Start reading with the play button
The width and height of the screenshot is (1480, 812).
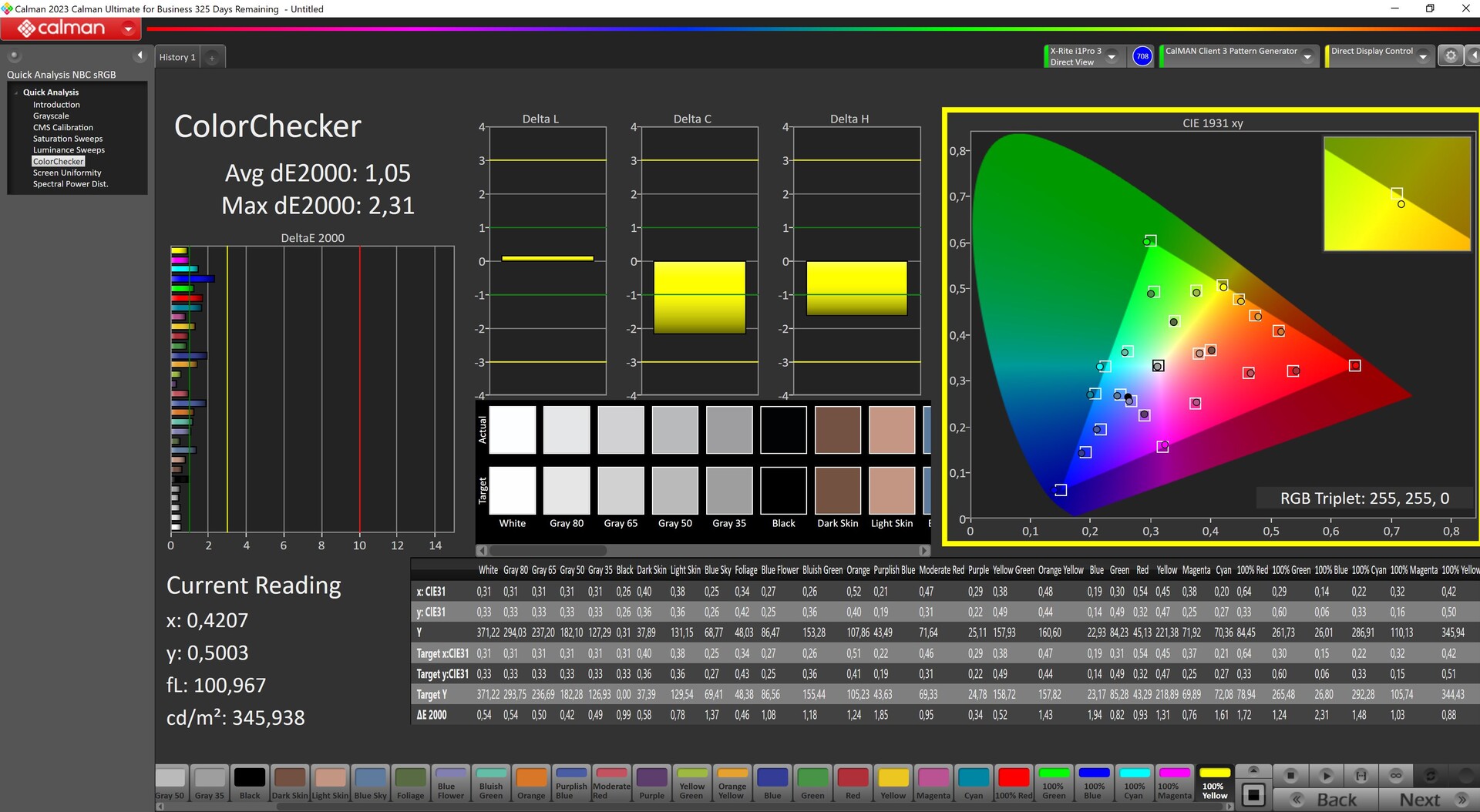click(1326, 775)
